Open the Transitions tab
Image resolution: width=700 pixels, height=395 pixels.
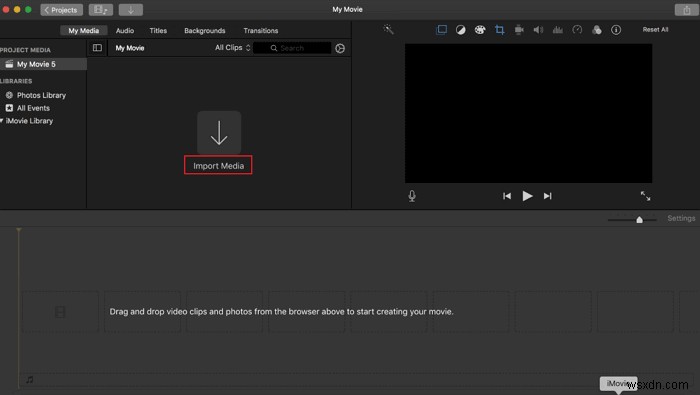pyautogui.click(x=261, y=30)
